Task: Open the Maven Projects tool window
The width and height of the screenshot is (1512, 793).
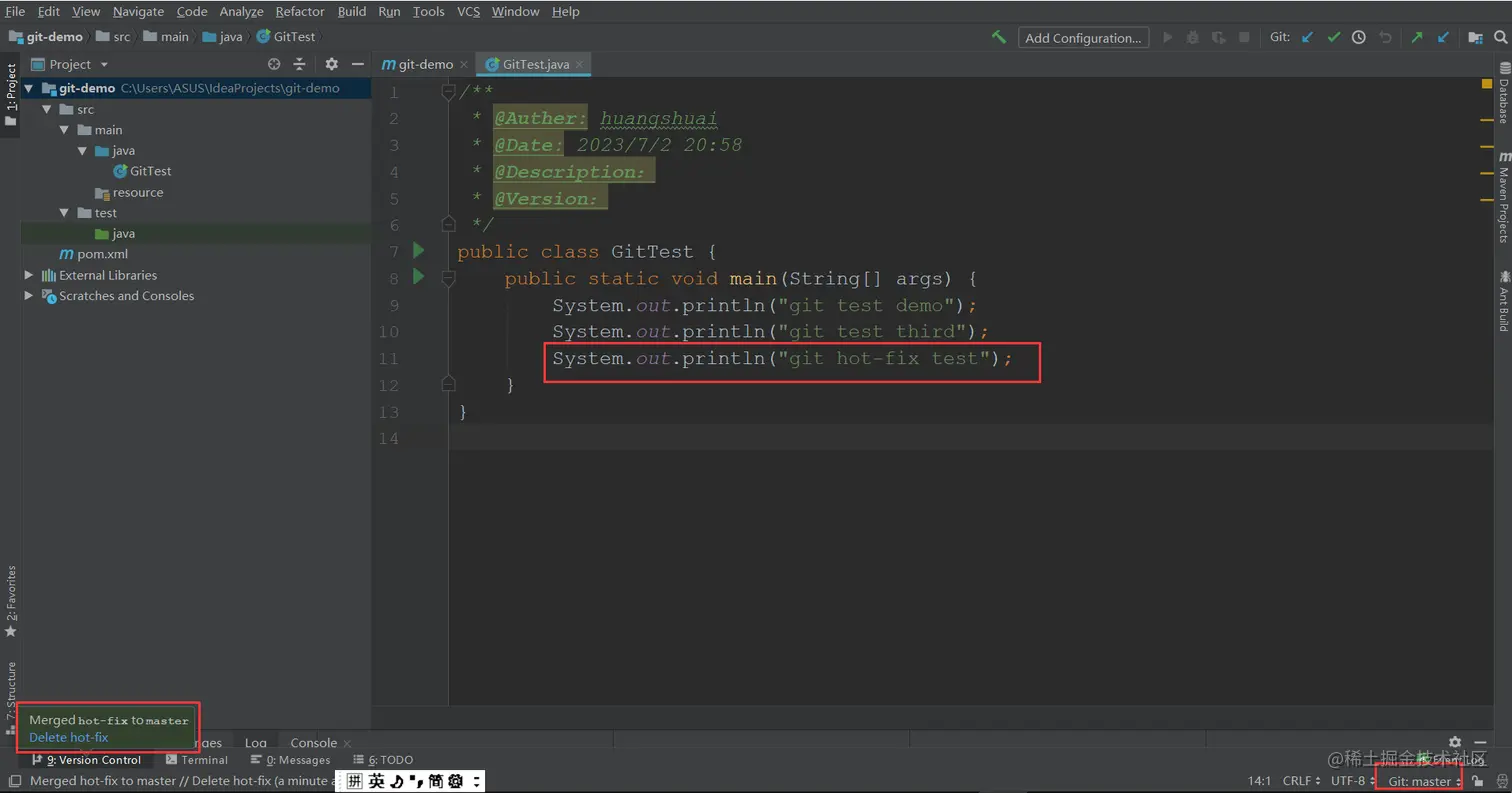Action: (x=1503, y=197)
